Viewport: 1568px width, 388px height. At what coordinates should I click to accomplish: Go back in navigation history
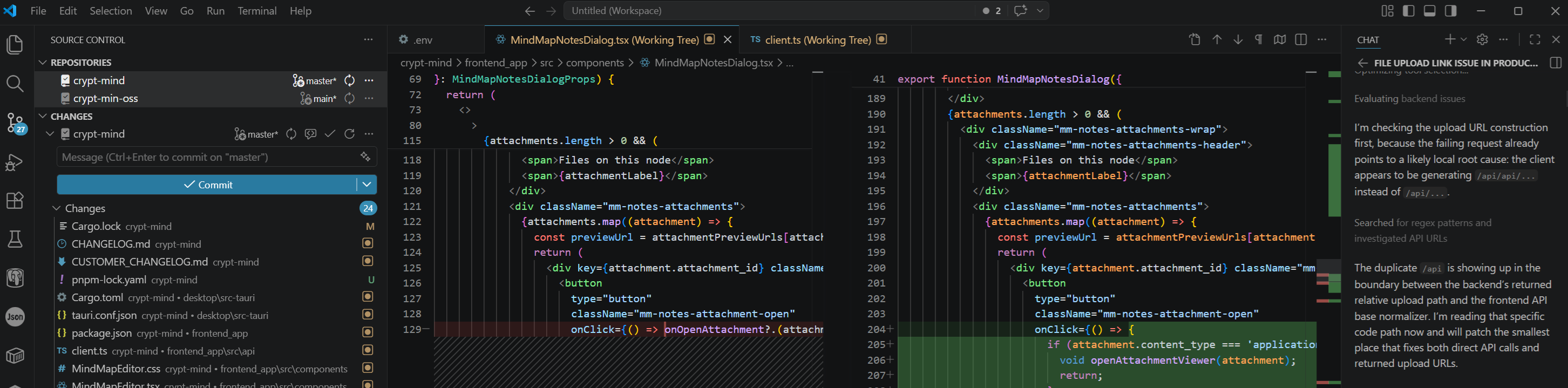[530, 11]
